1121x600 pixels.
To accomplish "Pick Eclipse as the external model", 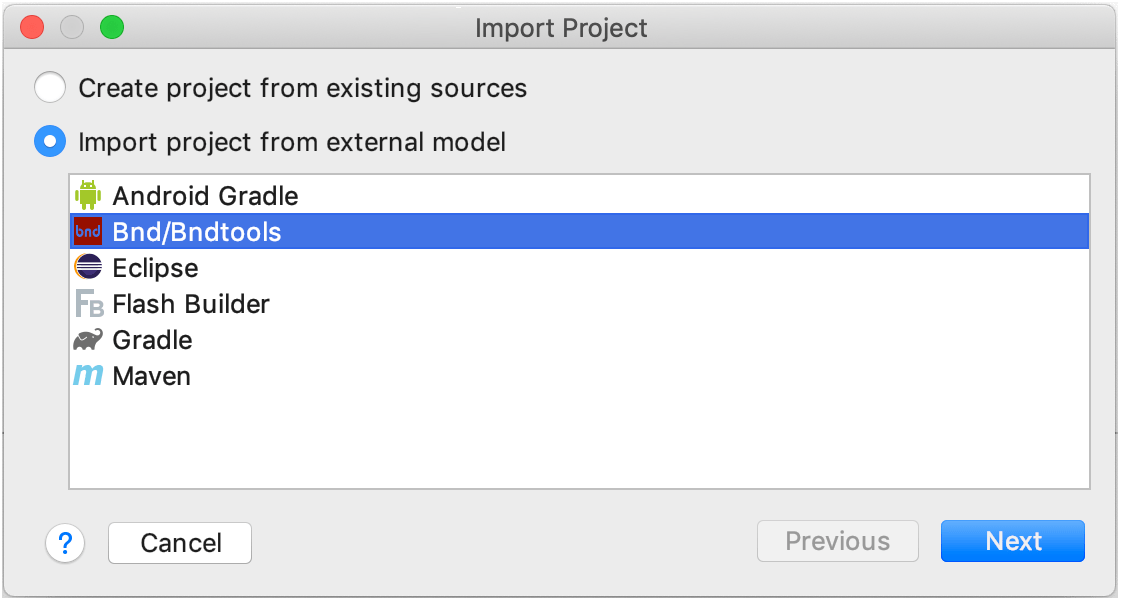I will click(x=579, y=267).
